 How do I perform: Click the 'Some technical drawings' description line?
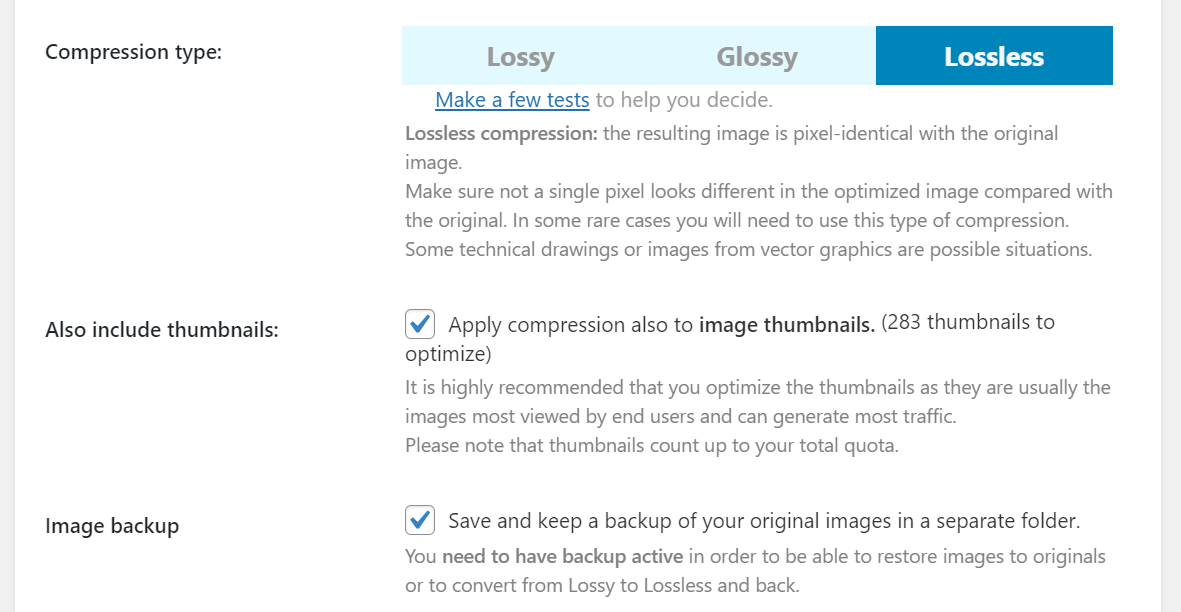(x=747, y=249)
